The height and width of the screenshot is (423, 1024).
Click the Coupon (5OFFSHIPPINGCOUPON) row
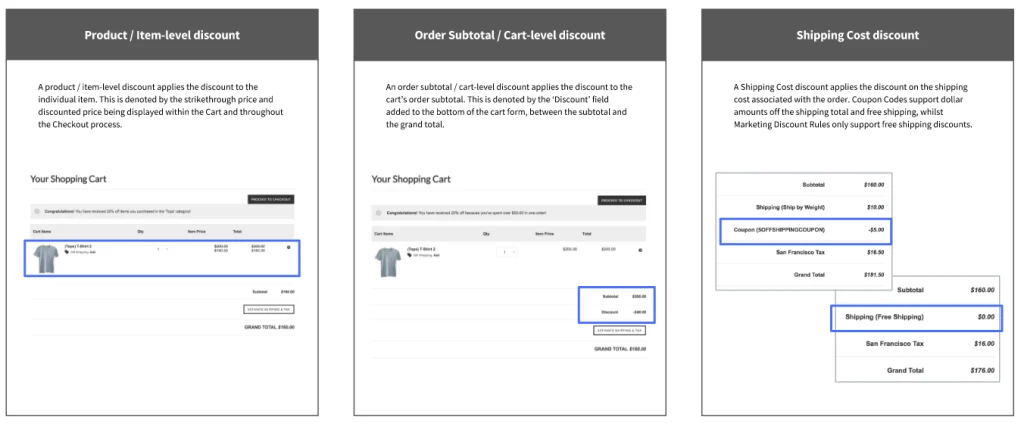[x=806, y=231]
